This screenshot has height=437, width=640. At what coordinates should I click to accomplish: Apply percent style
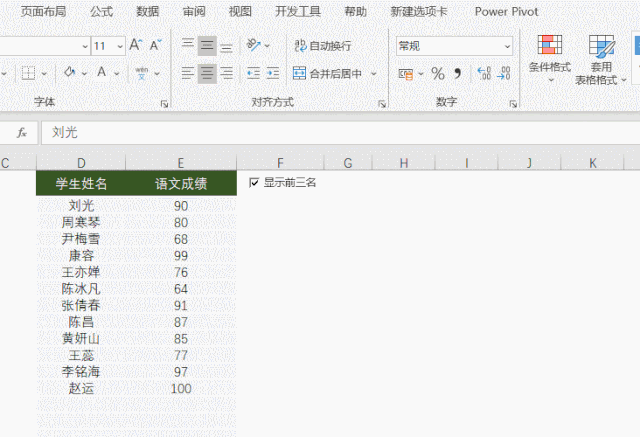click(x=438, y=74)
